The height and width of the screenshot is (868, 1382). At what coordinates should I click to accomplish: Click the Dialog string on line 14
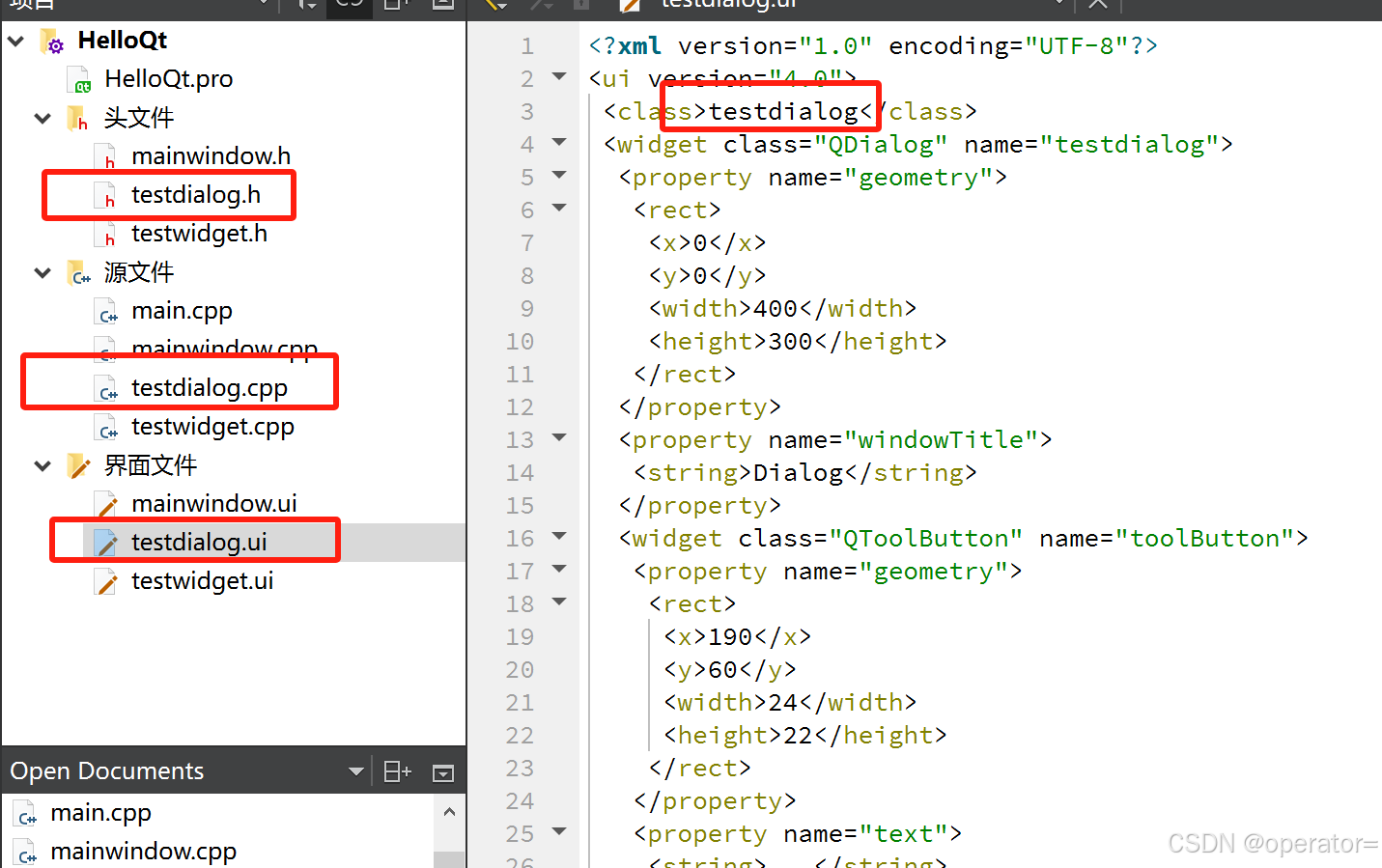pos(799,473)
